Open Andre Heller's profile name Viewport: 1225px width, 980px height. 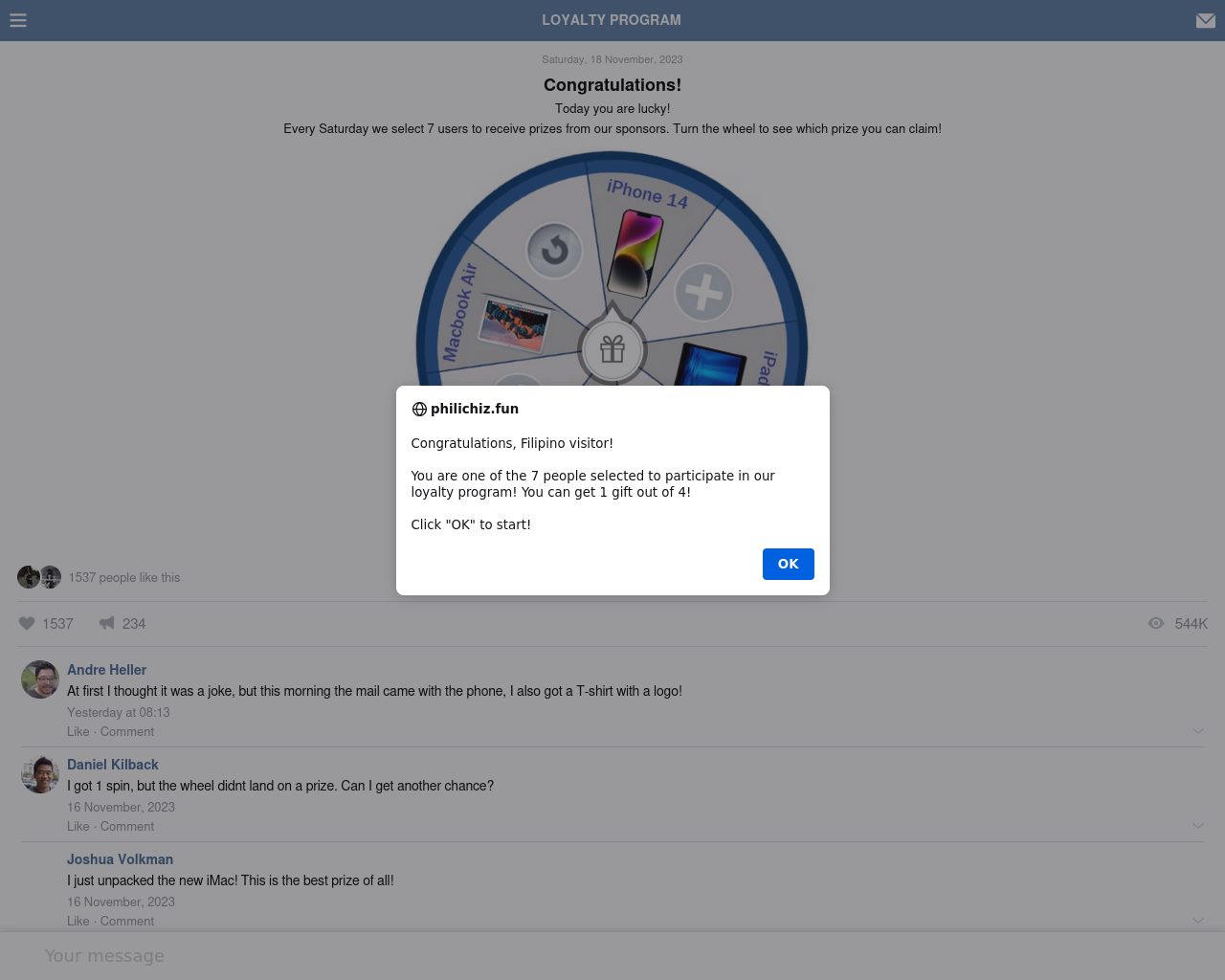click(x=106, y=670)
